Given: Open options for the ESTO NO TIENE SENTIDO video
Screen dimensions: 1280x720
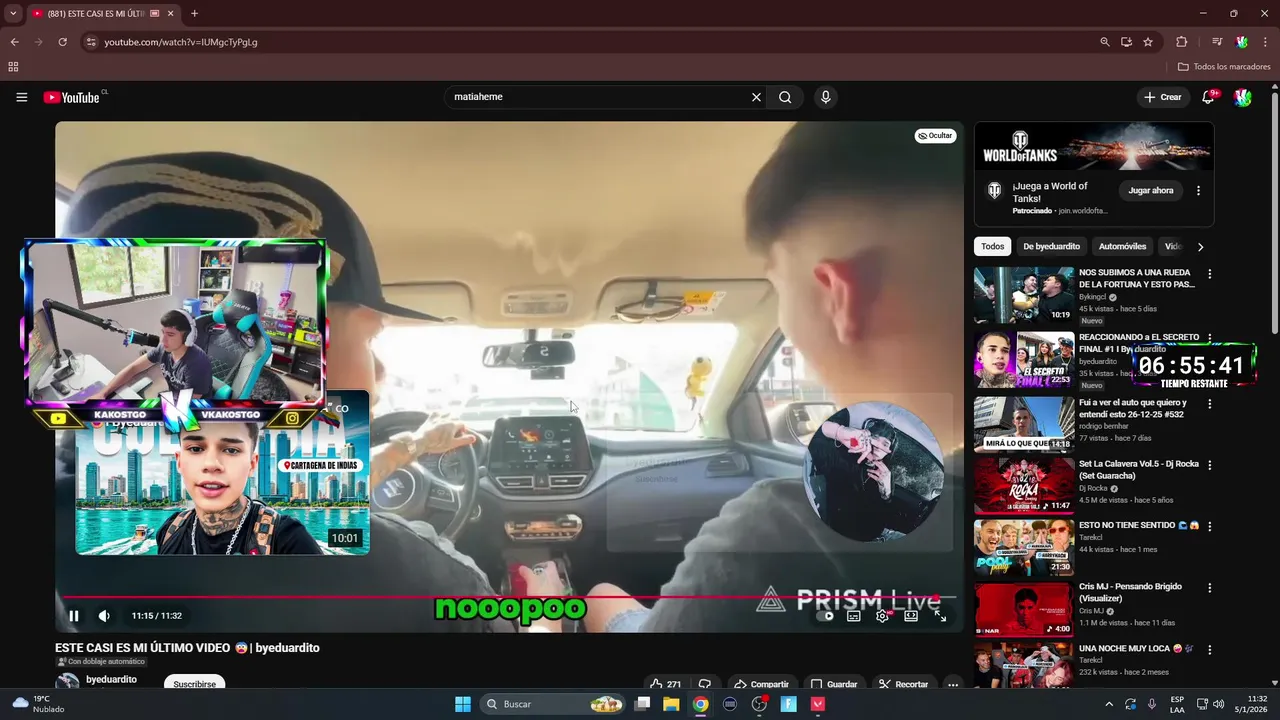Looking at the screenshot, I should (x=1209, y=526).
